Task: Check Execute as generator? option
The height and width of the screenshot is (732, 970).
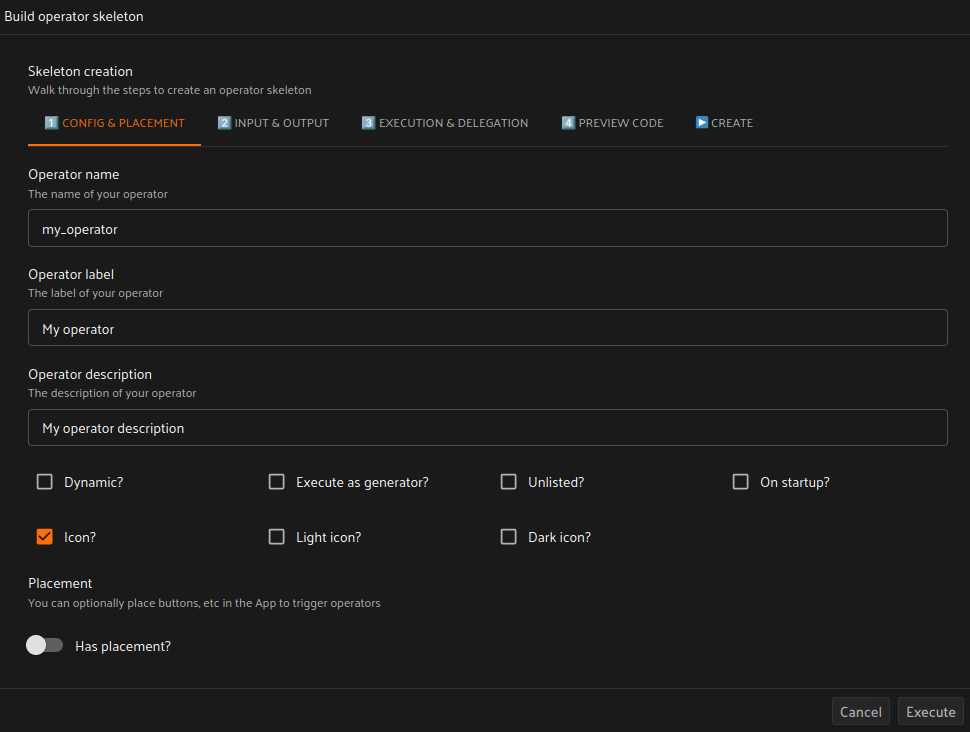Action: 277,482
